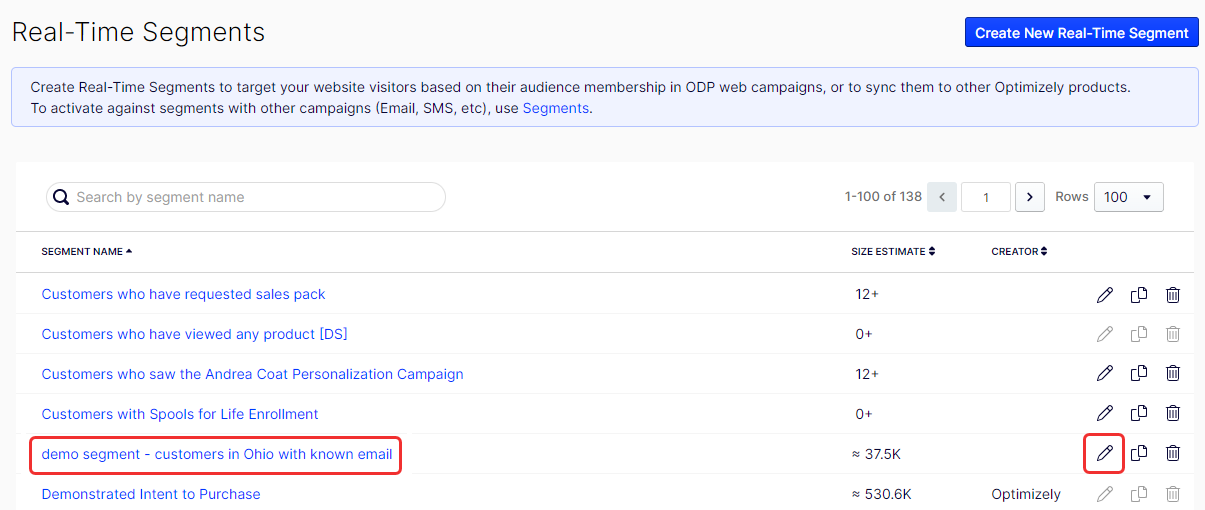Edit 'Customers who saw the Andrea Coat' segment

(1105, 374)
